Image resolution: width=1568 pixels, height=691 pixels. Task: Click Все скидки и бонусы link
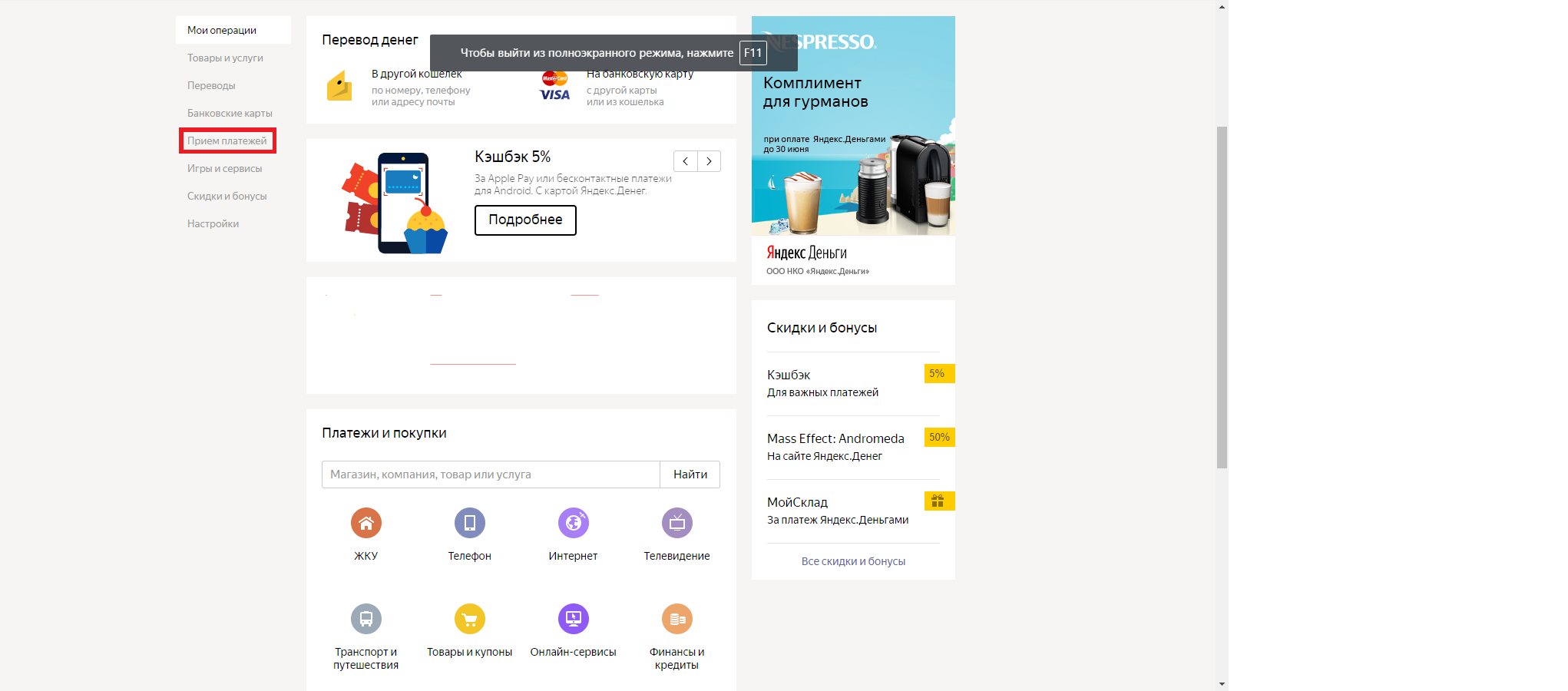[x=853, y=561]
